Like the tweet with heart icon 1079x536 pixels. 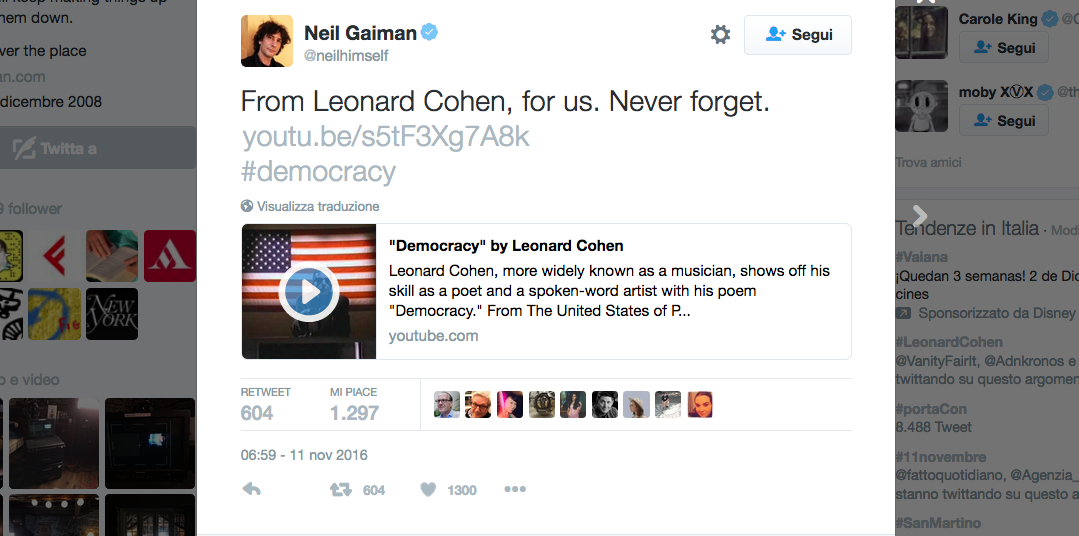[x=428, y=490]
